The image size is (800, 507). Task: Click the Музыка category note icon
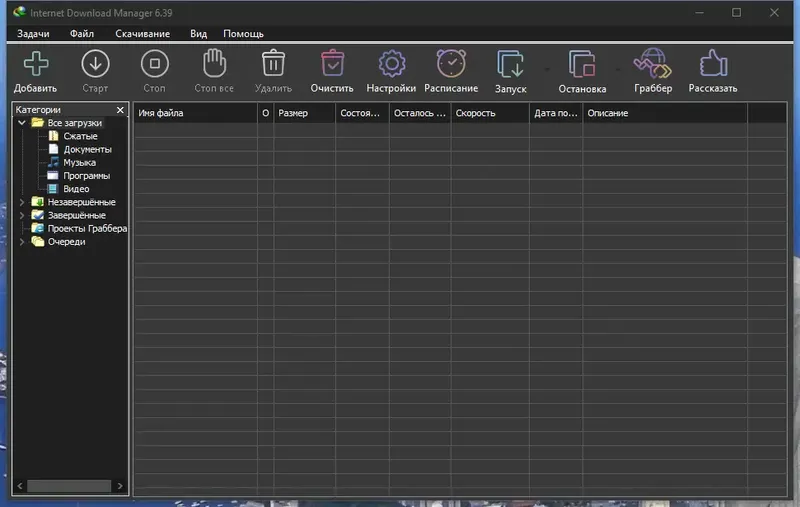pos(53,162)
